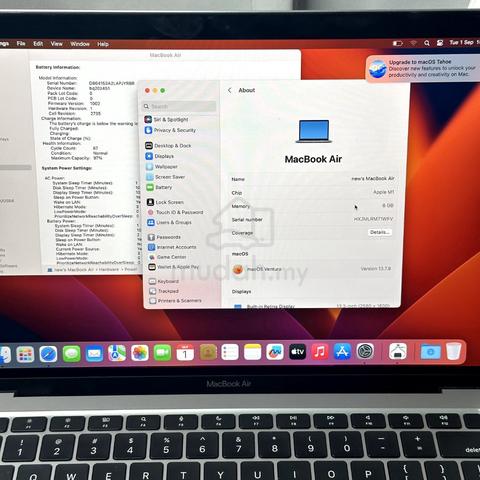The width and height of the screenshot is (480, 480).
Task: Select Battery in settings sidebar
Action: pyautogui.click(x=159, y=187)
